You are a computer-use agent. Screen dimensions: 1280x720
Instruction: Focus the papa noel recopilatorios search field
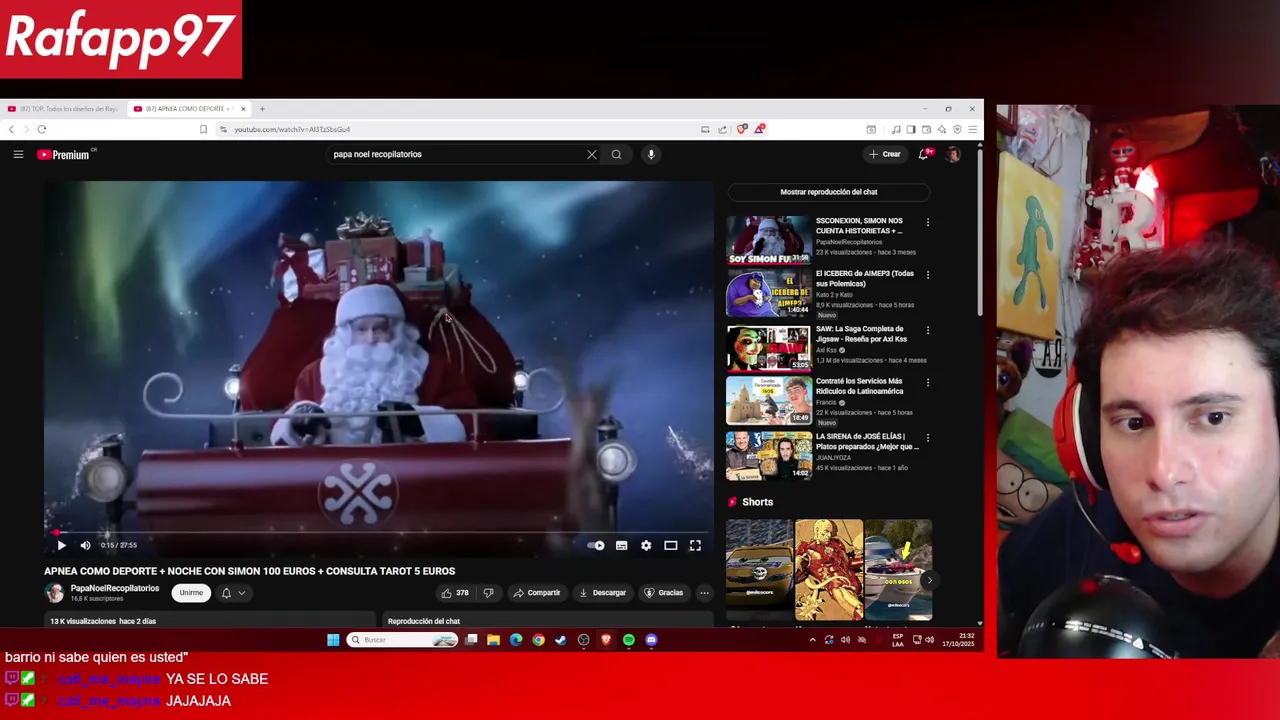pyautogui.click(x=455, y=154)
